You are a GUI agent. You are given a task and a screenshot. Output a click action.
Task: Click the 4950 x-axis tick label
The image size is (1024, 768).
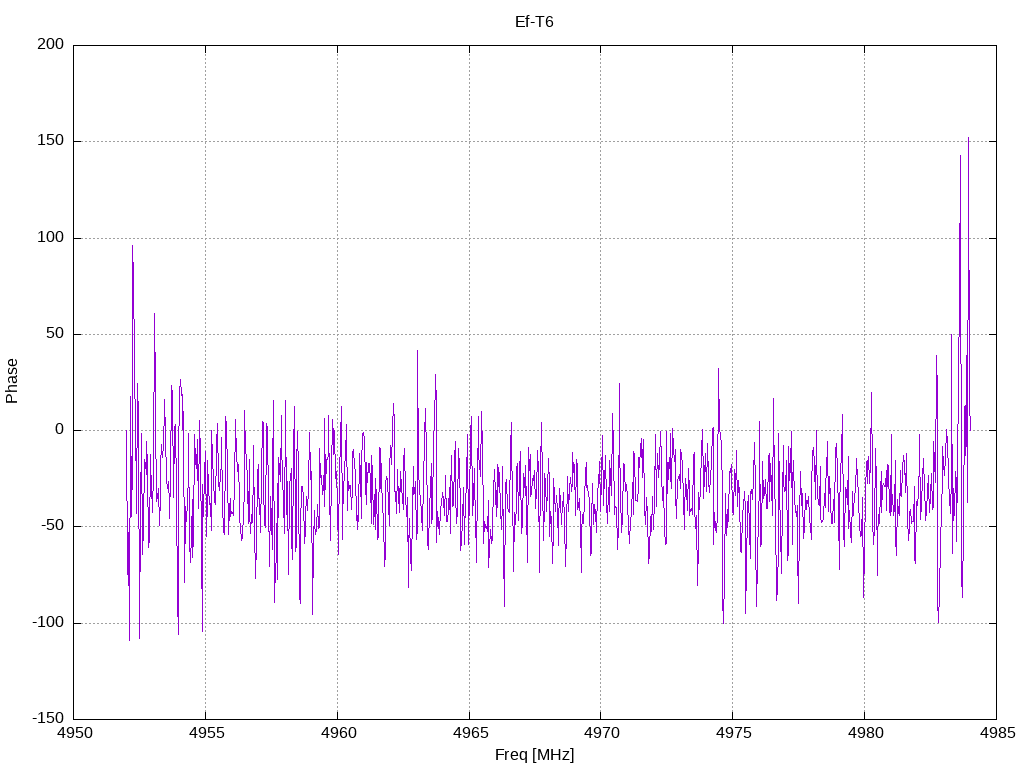[x=74, y=734]
